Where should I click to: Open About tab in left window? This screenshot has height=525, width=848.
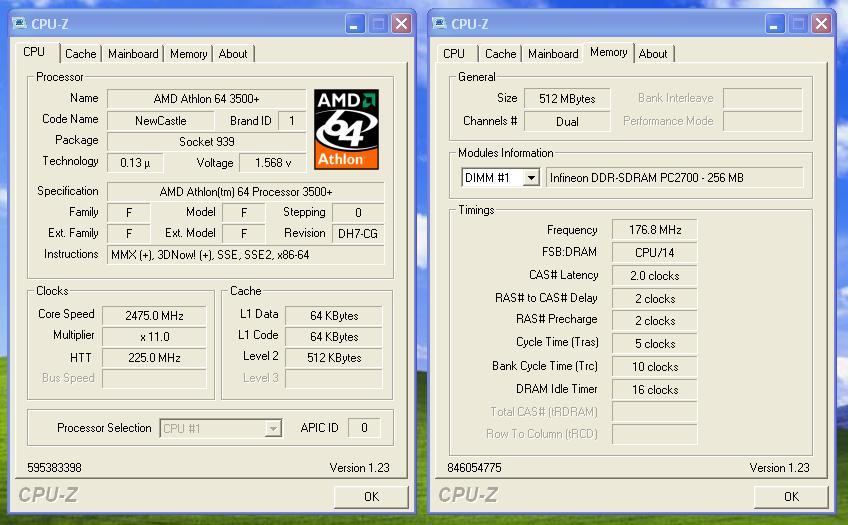[x=233, y=54]
